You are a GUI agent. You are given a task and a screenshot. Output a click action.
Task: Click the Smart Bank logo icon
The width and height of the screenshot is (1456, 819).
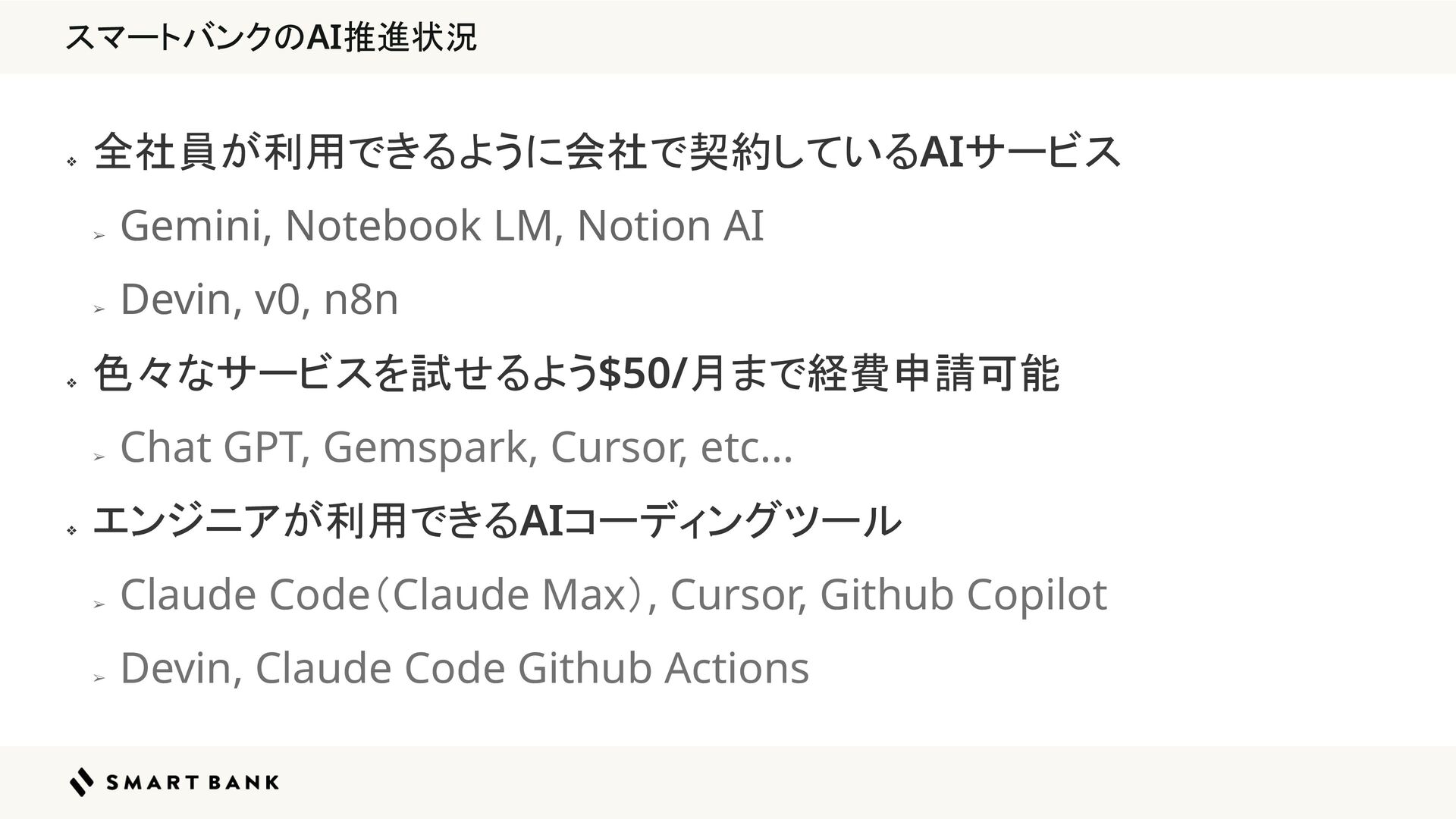click(x=82, y=782)
